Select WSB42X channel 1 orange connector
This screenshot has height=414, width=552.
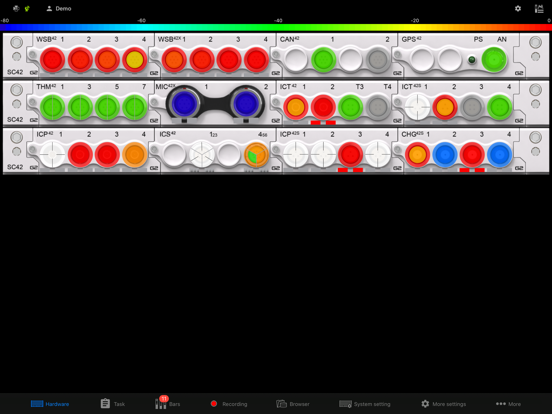point(174,60)
